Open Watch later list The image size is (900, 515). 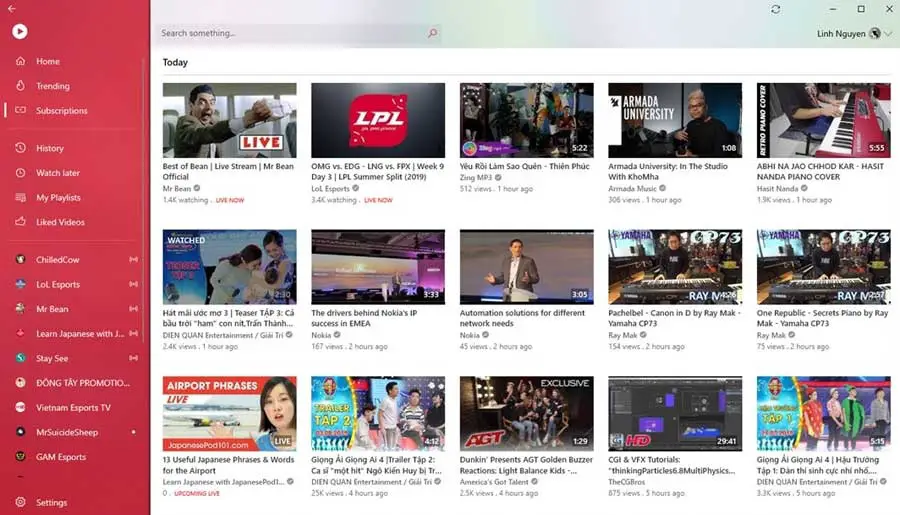click(x=57, y=173)
